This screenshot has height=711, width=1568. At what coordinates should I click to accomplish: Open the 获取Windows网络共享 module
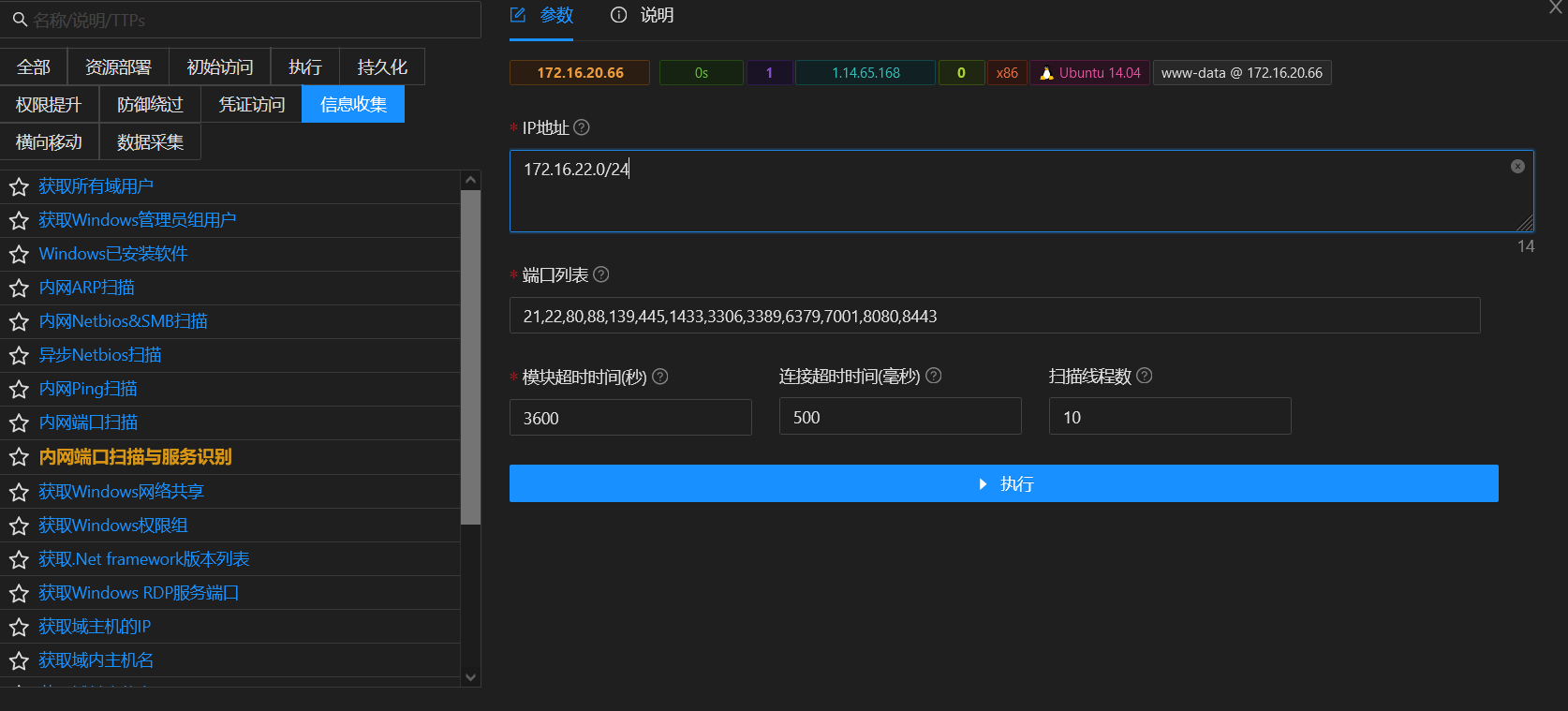(x=121, y=492)
